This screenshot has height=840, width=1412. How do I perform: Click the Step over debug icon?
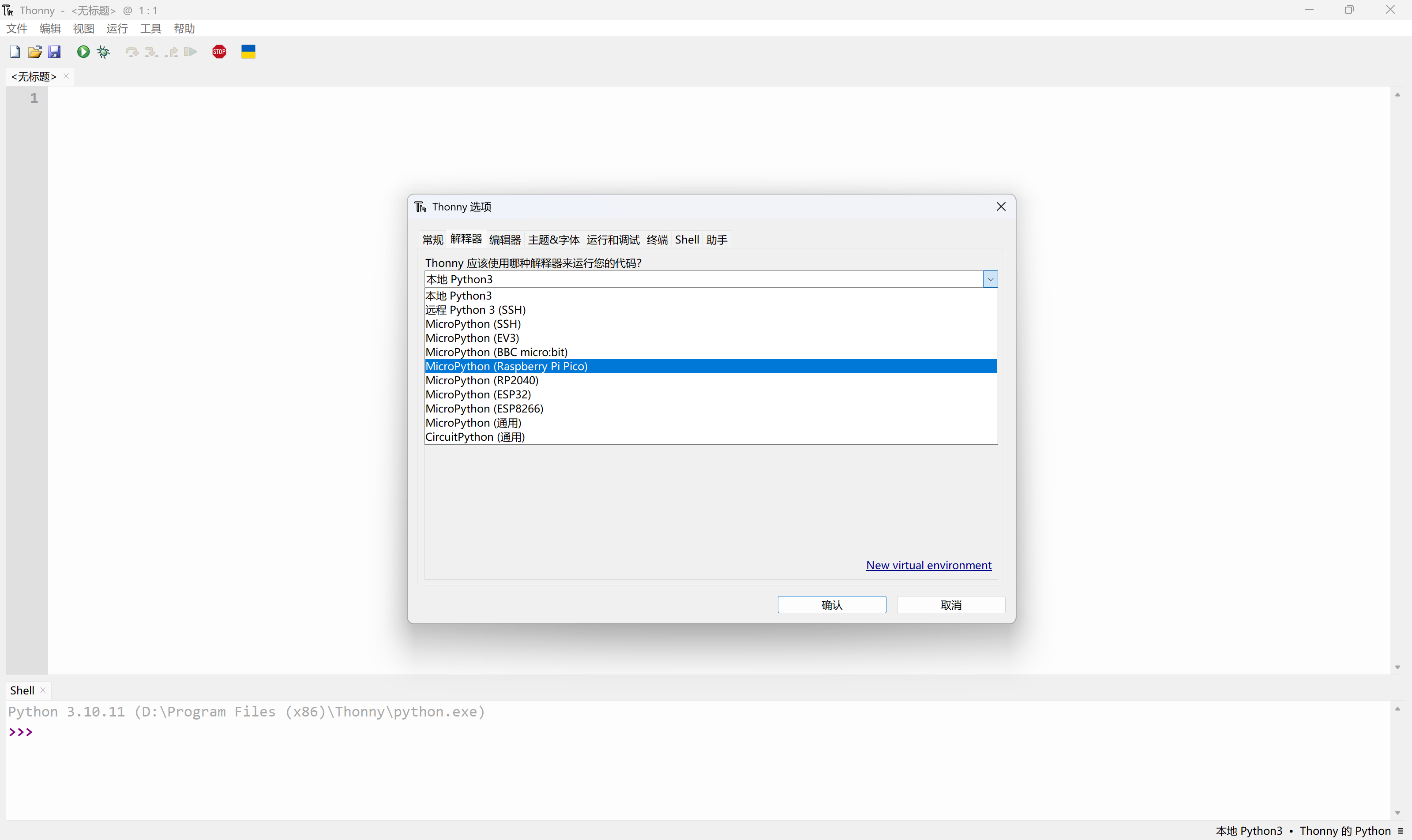click(x=132, y=52)
